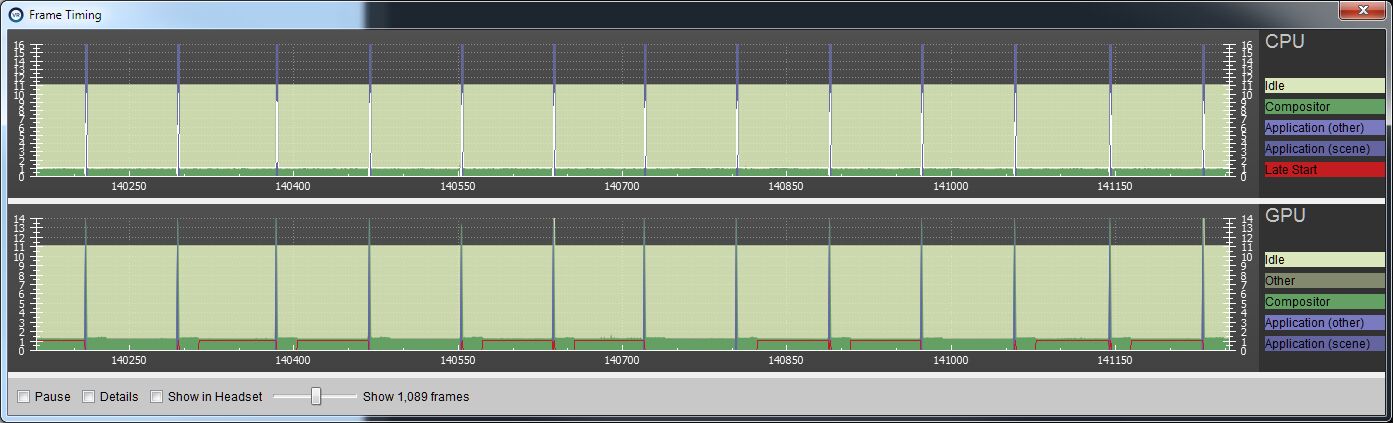Click the SteamVR icon in the title bar
The image size is (1393, 423).
click(16, 15)
